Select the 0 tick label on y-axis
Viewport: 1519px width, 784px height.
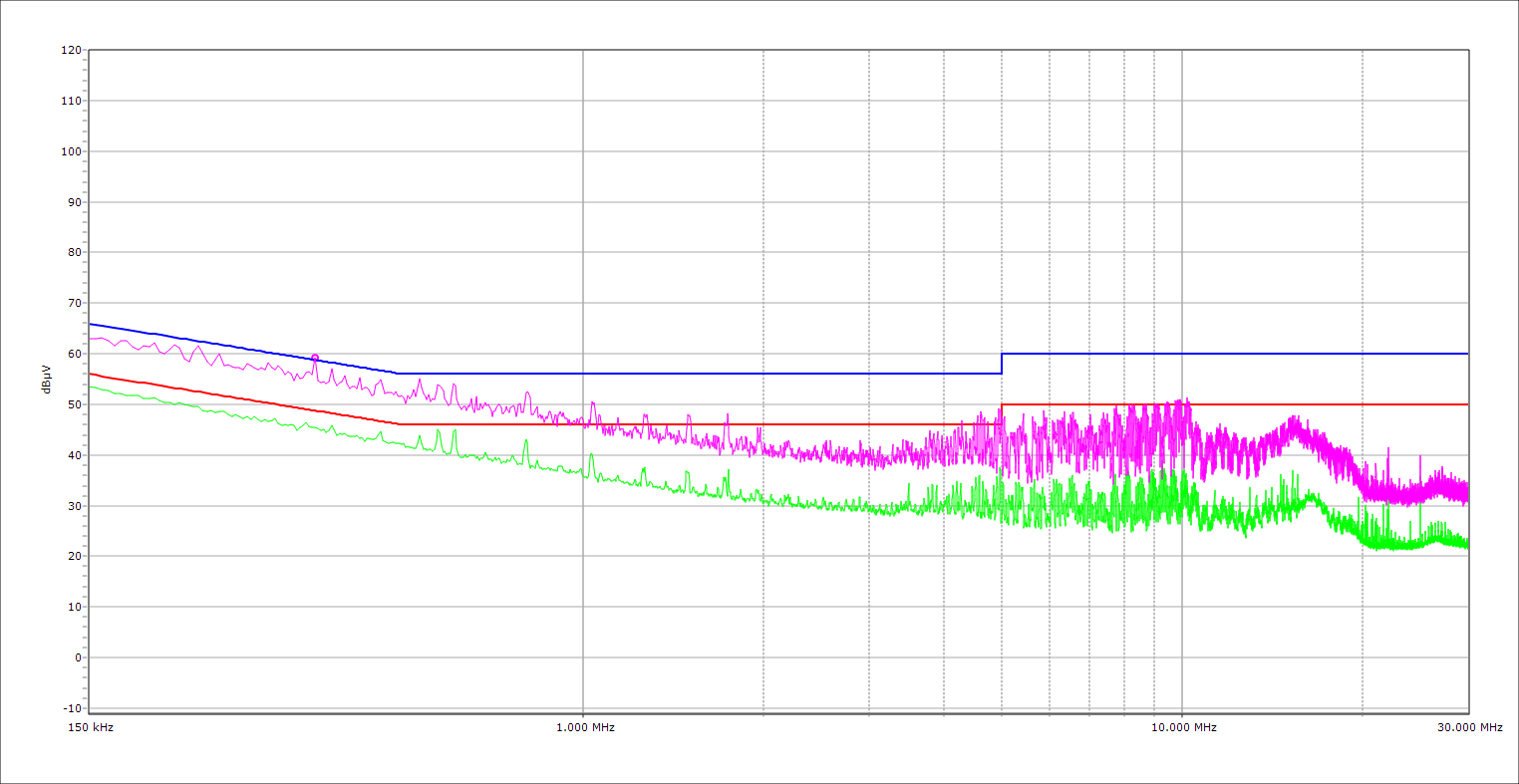[x=77, y=657]
